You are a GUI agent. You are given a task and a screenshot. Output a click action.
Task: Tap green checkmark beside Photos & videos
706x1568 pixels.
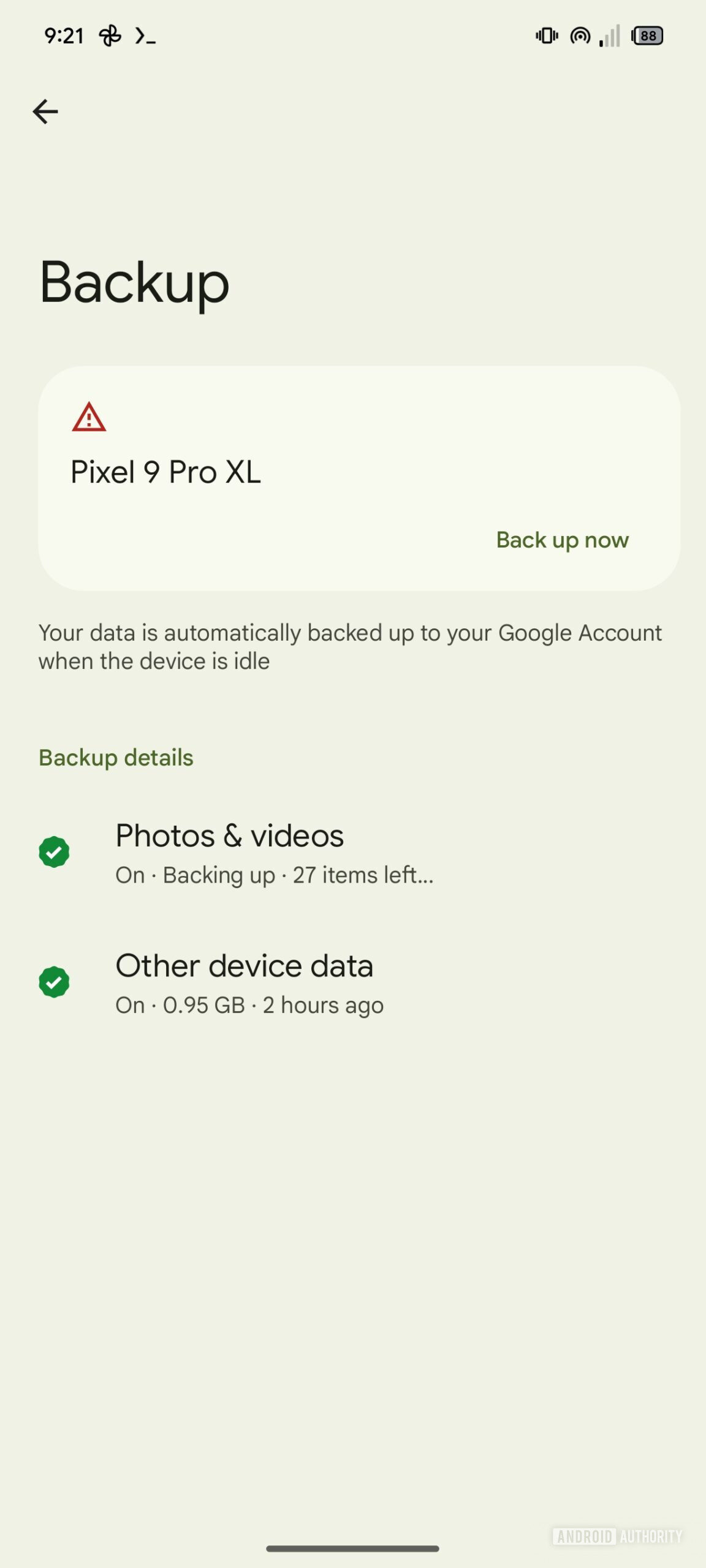coord(54,852)
